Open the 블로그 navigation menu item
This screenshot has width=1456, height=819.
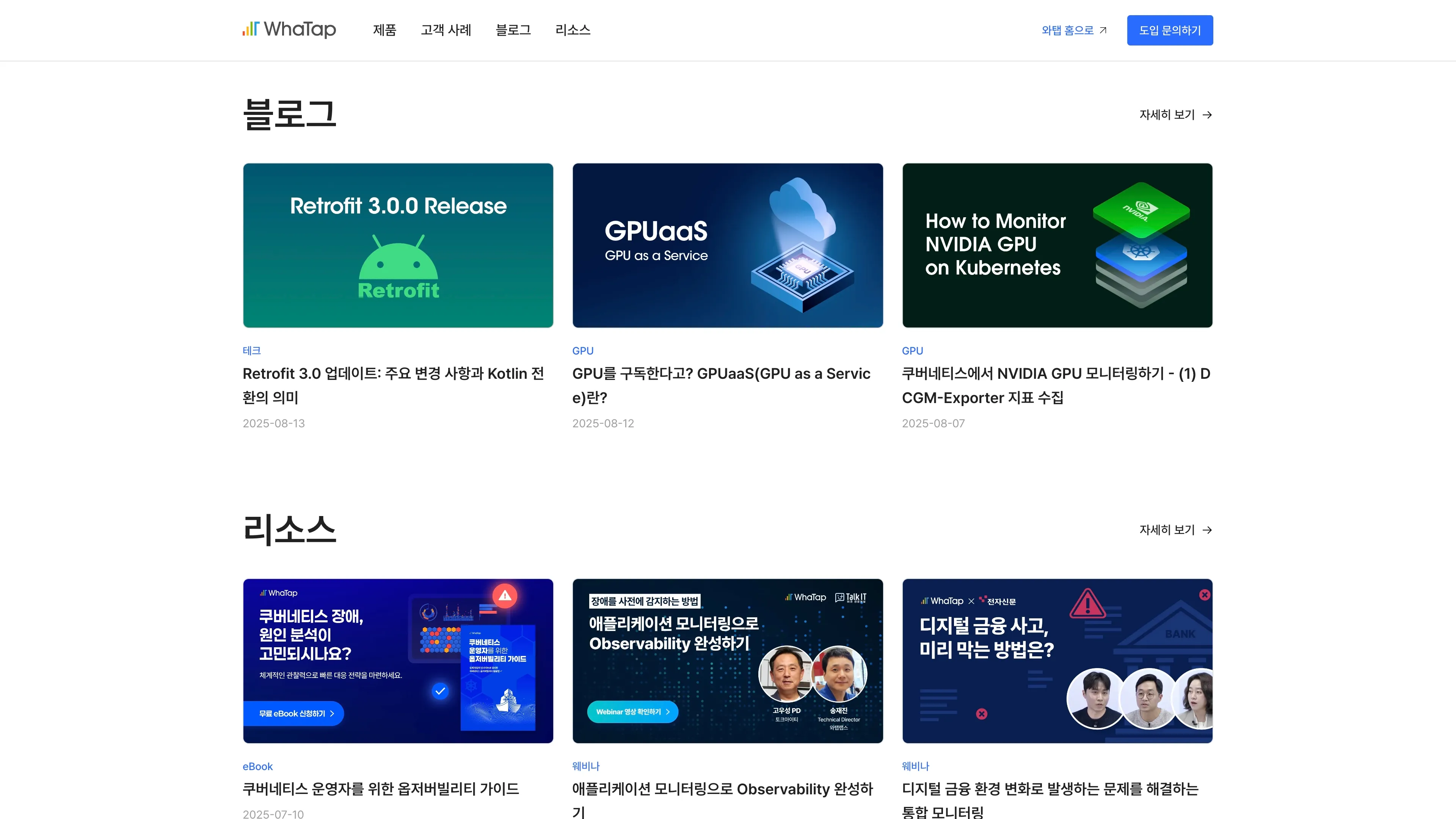click(513, 30)
